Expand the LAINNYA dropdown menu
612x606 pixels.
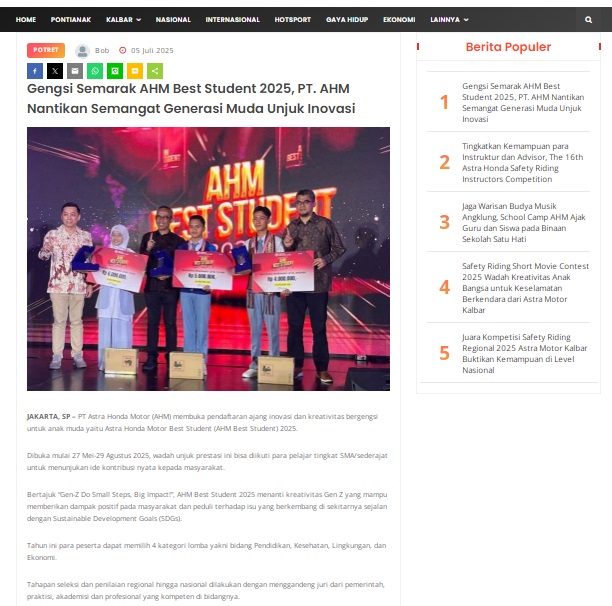449,20
